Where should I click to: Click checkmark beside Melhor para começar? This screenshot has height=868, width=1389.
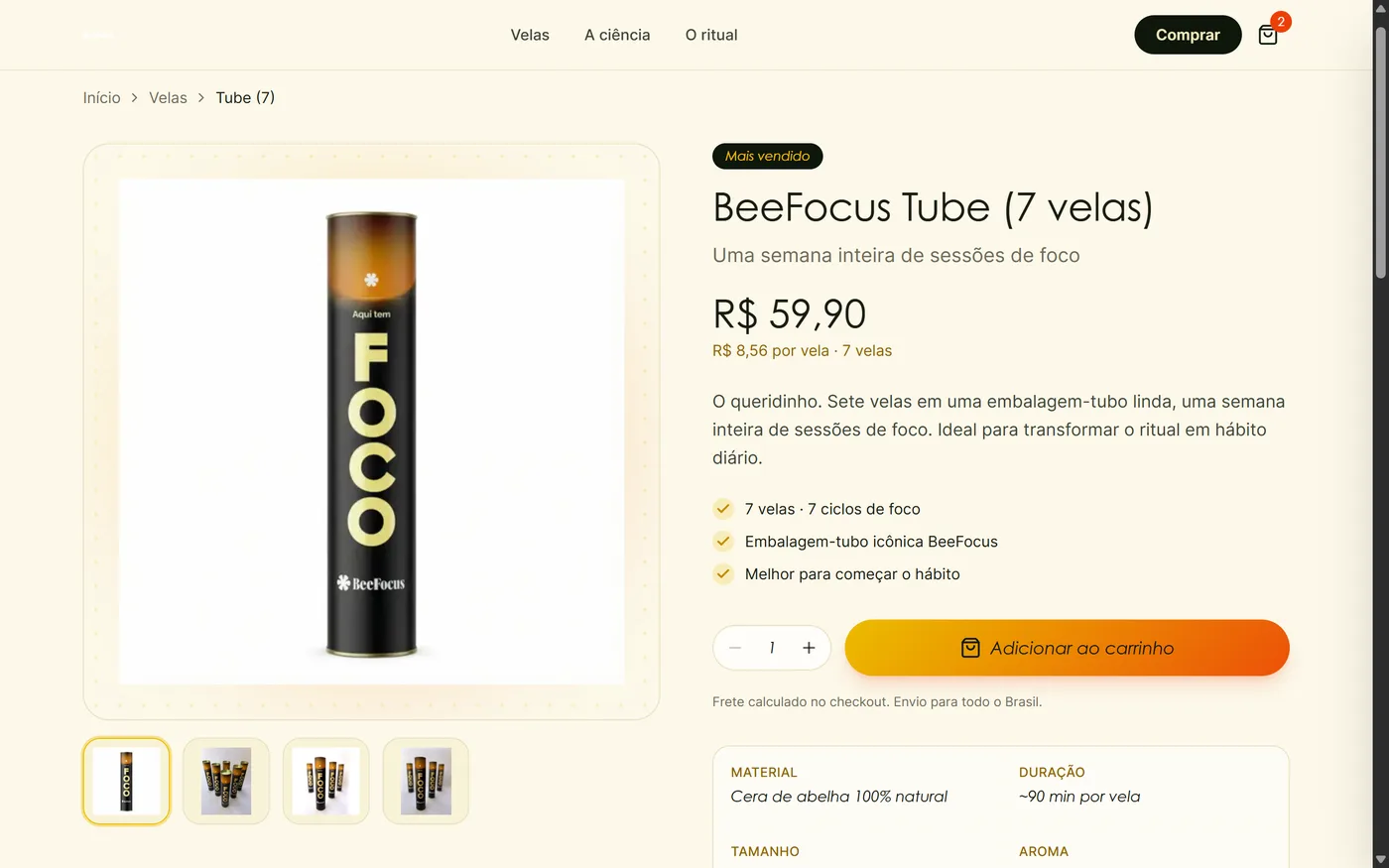point(723,574)
